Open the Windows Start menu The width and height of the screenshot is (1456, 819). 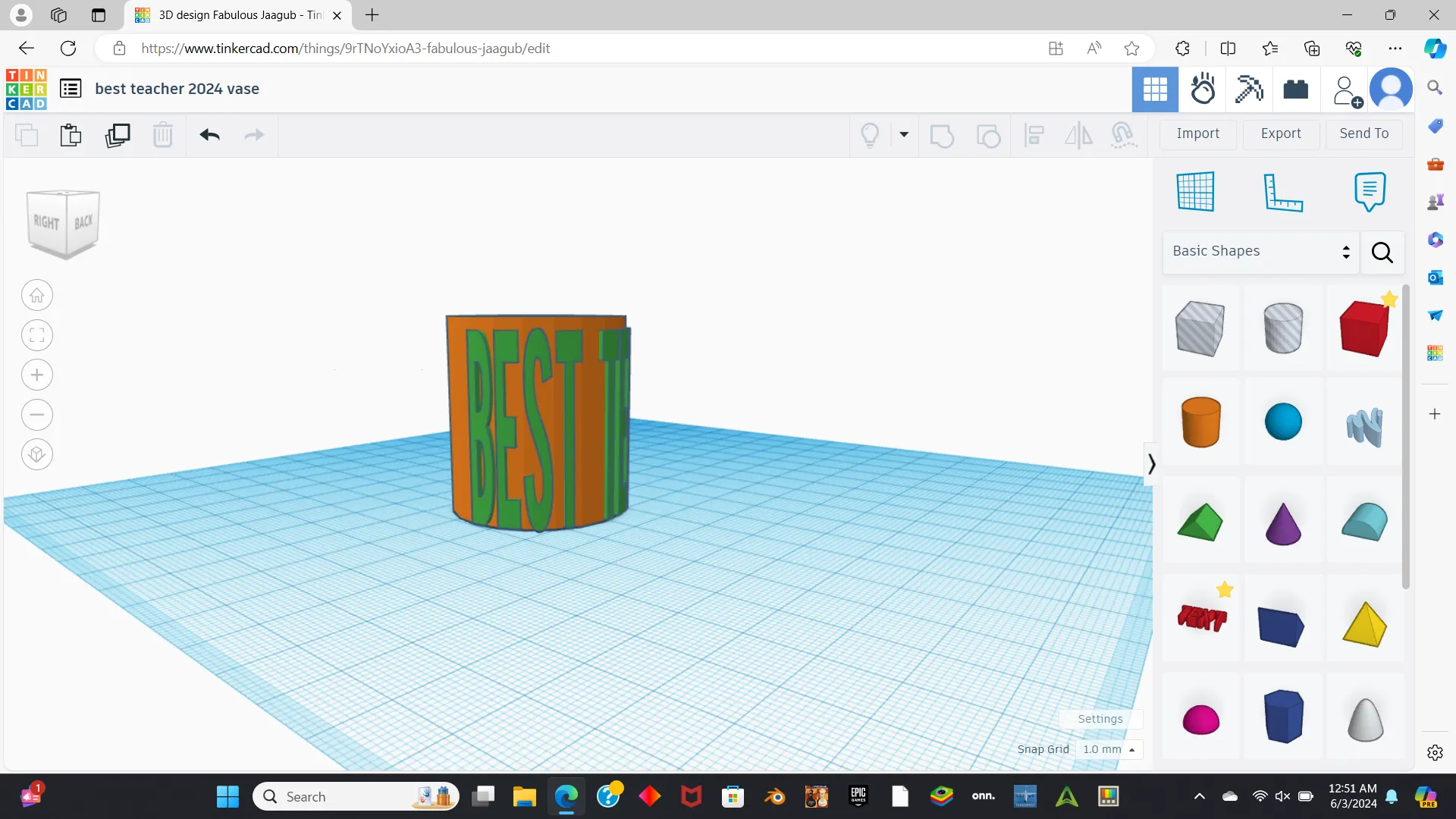(227, 796)
